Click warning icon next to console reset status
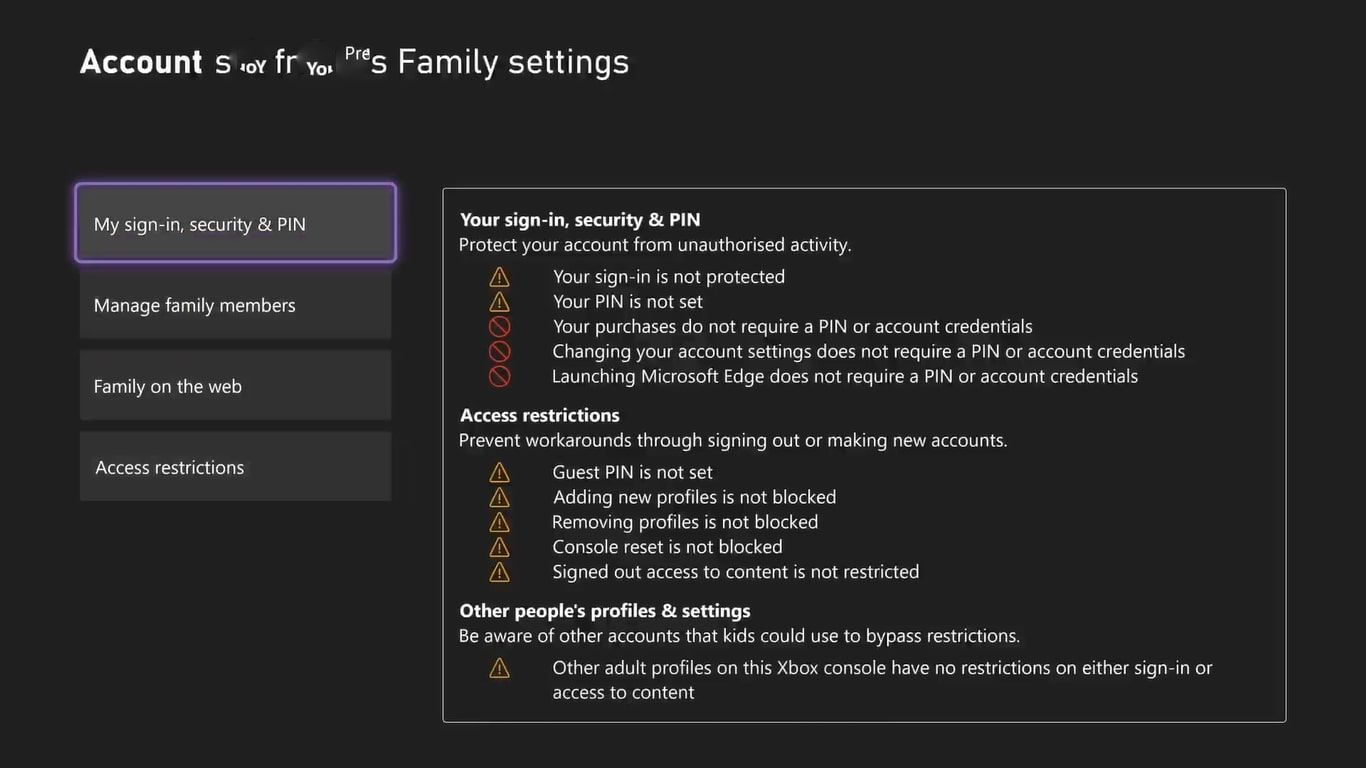1366x768 pixels. [x=499, y=548]
